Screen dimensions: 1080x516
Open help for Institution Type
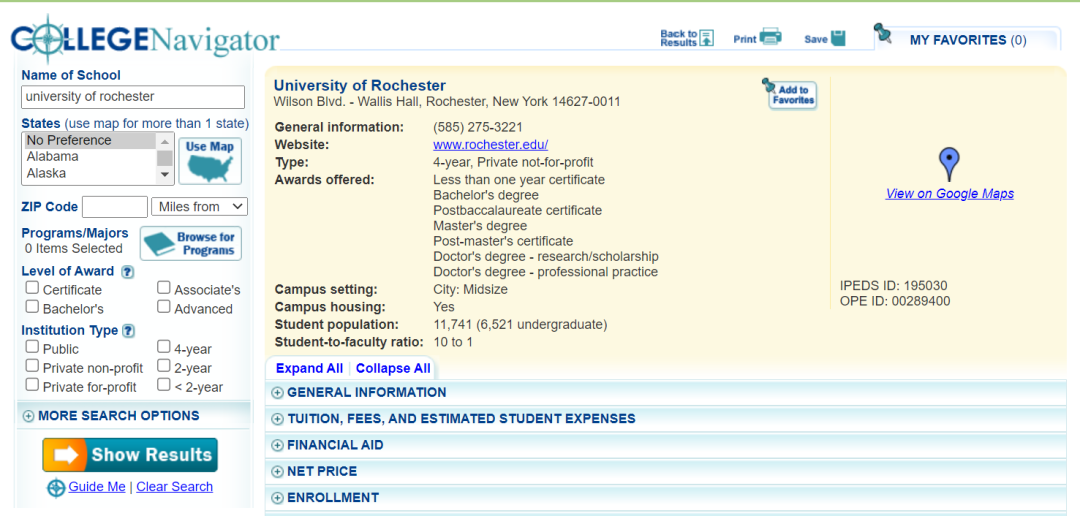(x=128, y=331)
